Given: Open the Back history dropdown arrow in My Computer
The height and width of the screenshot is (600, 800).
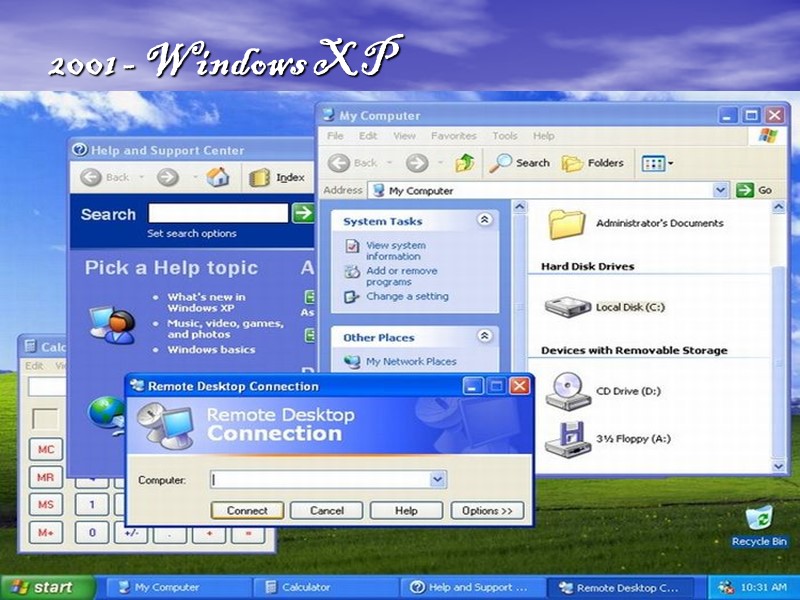Looking at the screenshot, I should pyautogui.click(x=389, y=163).
